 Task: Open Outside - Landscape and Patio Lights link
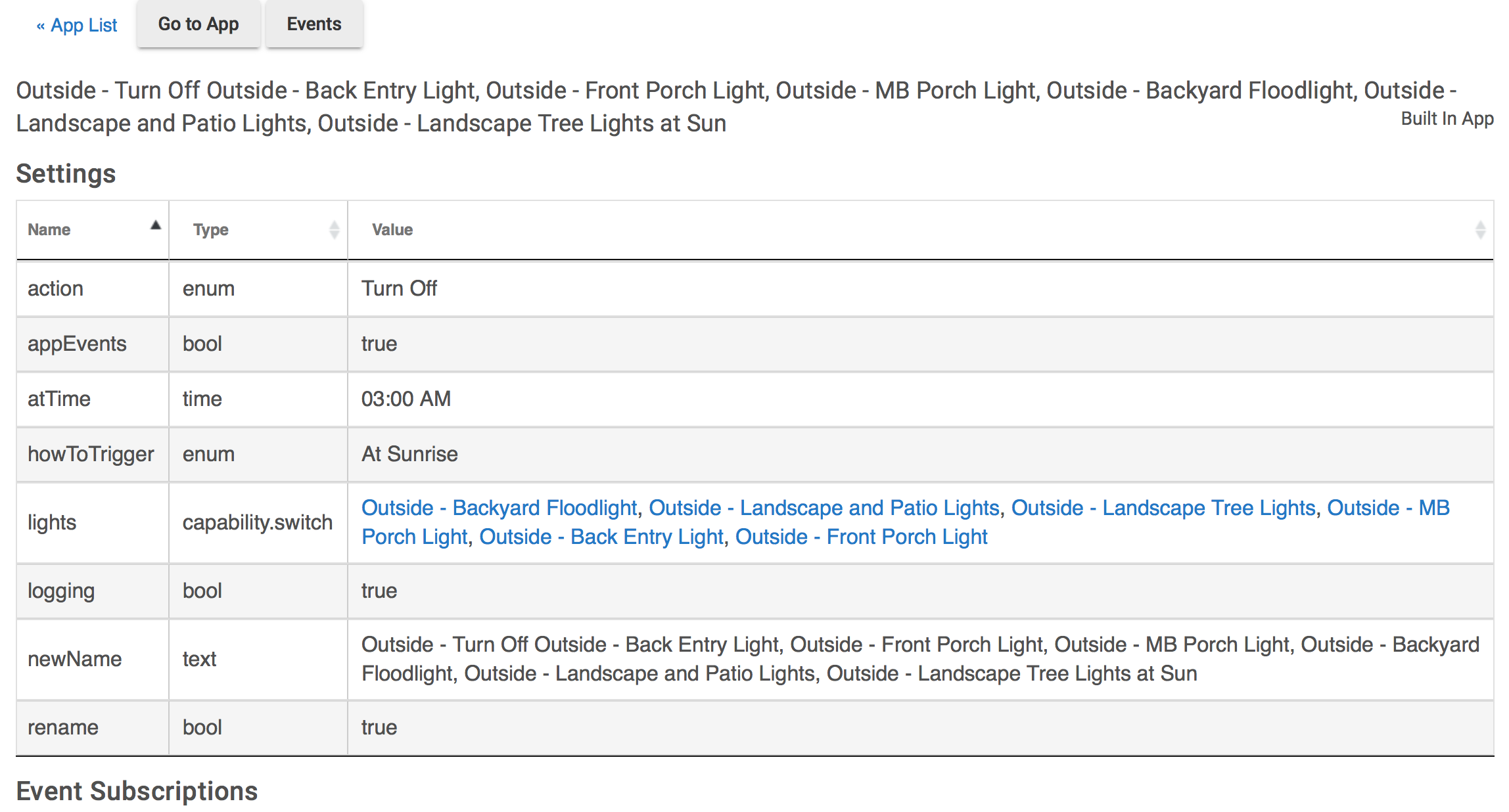click(x=824, y=508)
